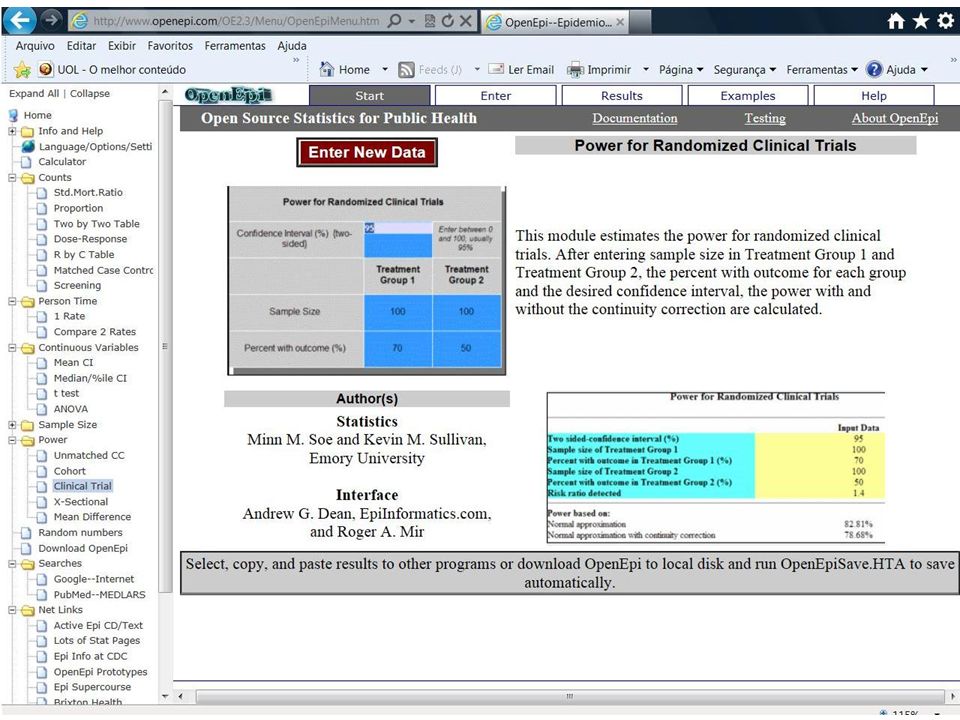Expand the Info and Help folder
The height and width of the screenshot is (720, 960).
pyautogui.click(x=12, y=131)
